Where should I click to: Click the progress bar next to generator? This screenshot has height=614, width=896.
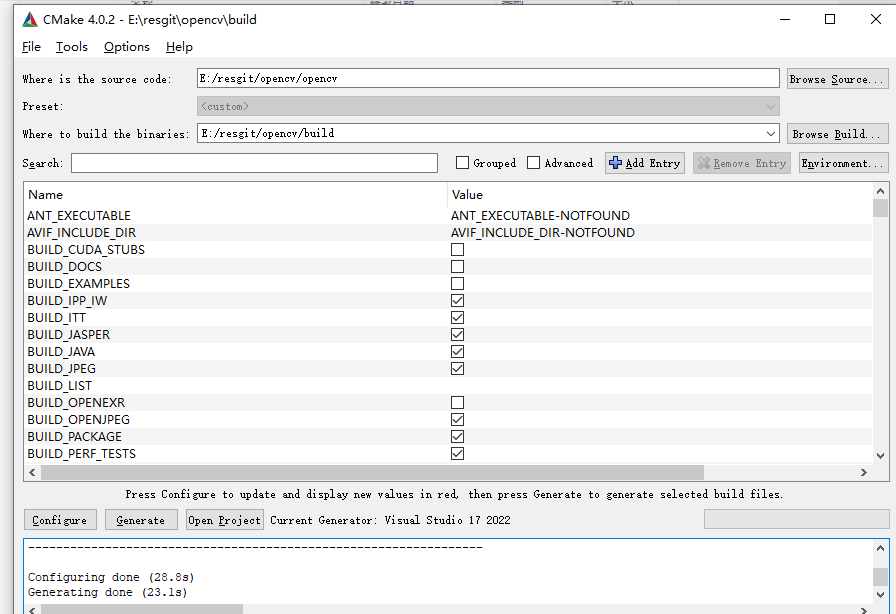(x=797, y=519)
